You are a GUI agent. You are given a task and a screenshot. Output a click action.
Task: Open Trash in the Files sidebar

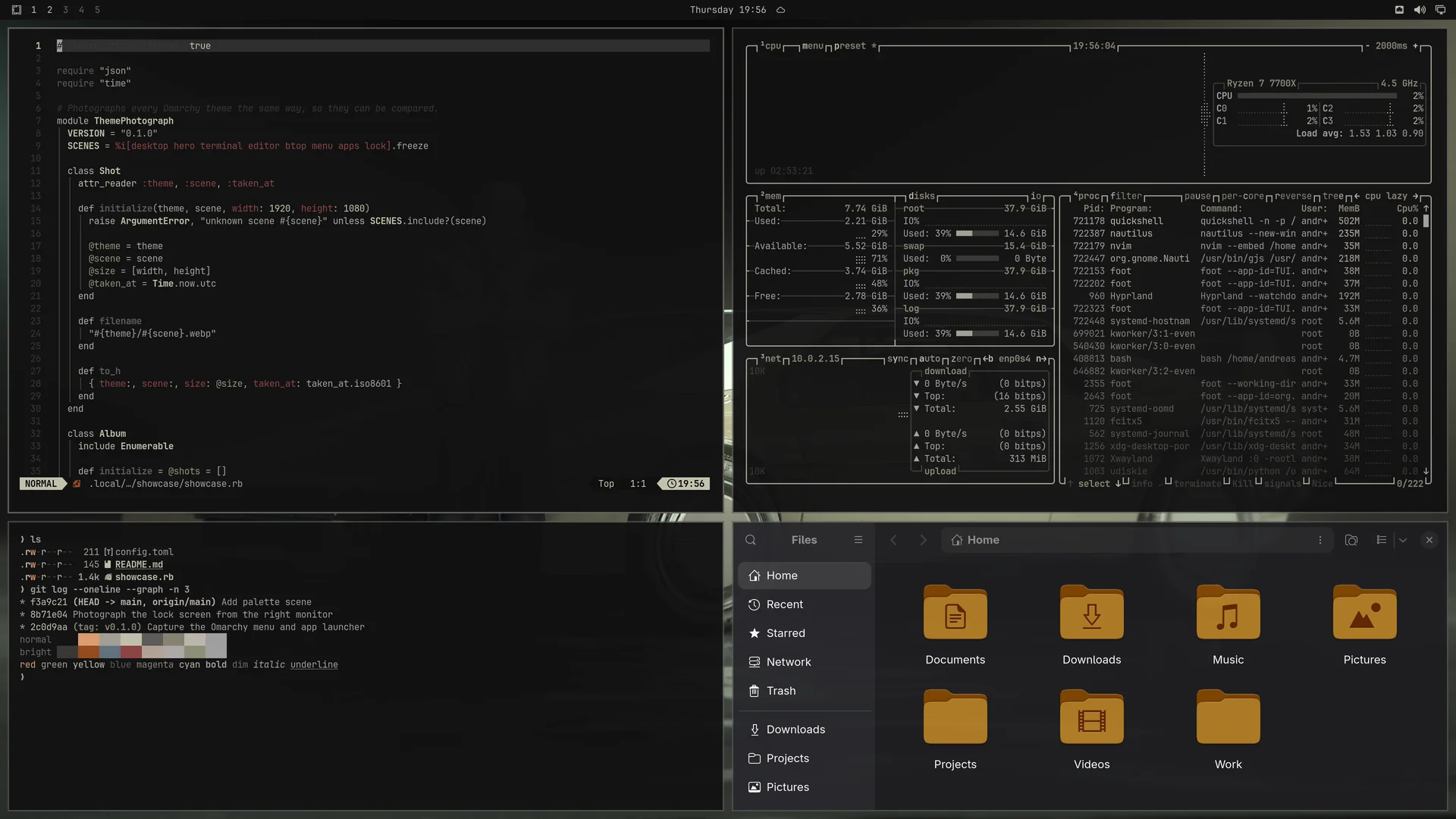(x=805, y=691)
